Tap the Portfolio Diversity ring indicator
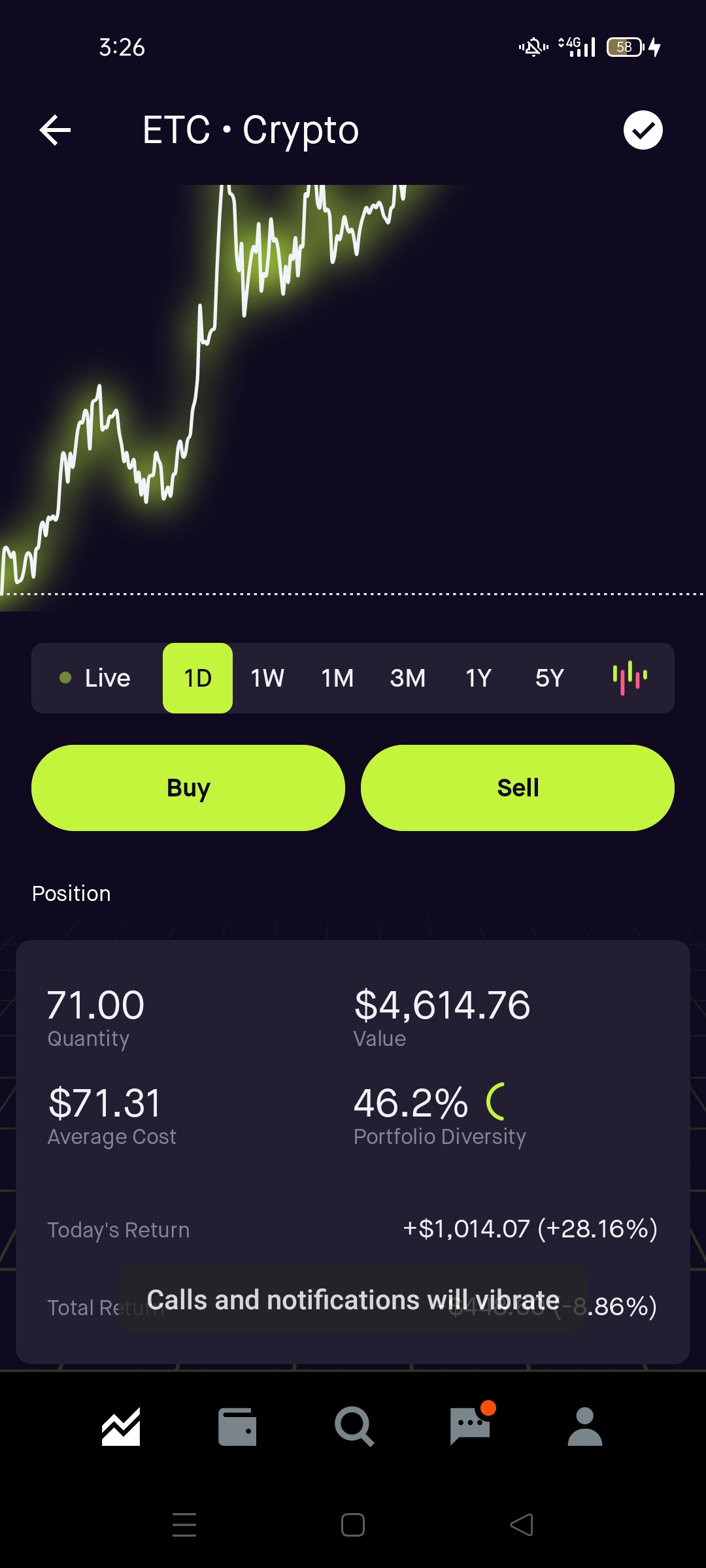The image size is (706, 1568). 496,1102
